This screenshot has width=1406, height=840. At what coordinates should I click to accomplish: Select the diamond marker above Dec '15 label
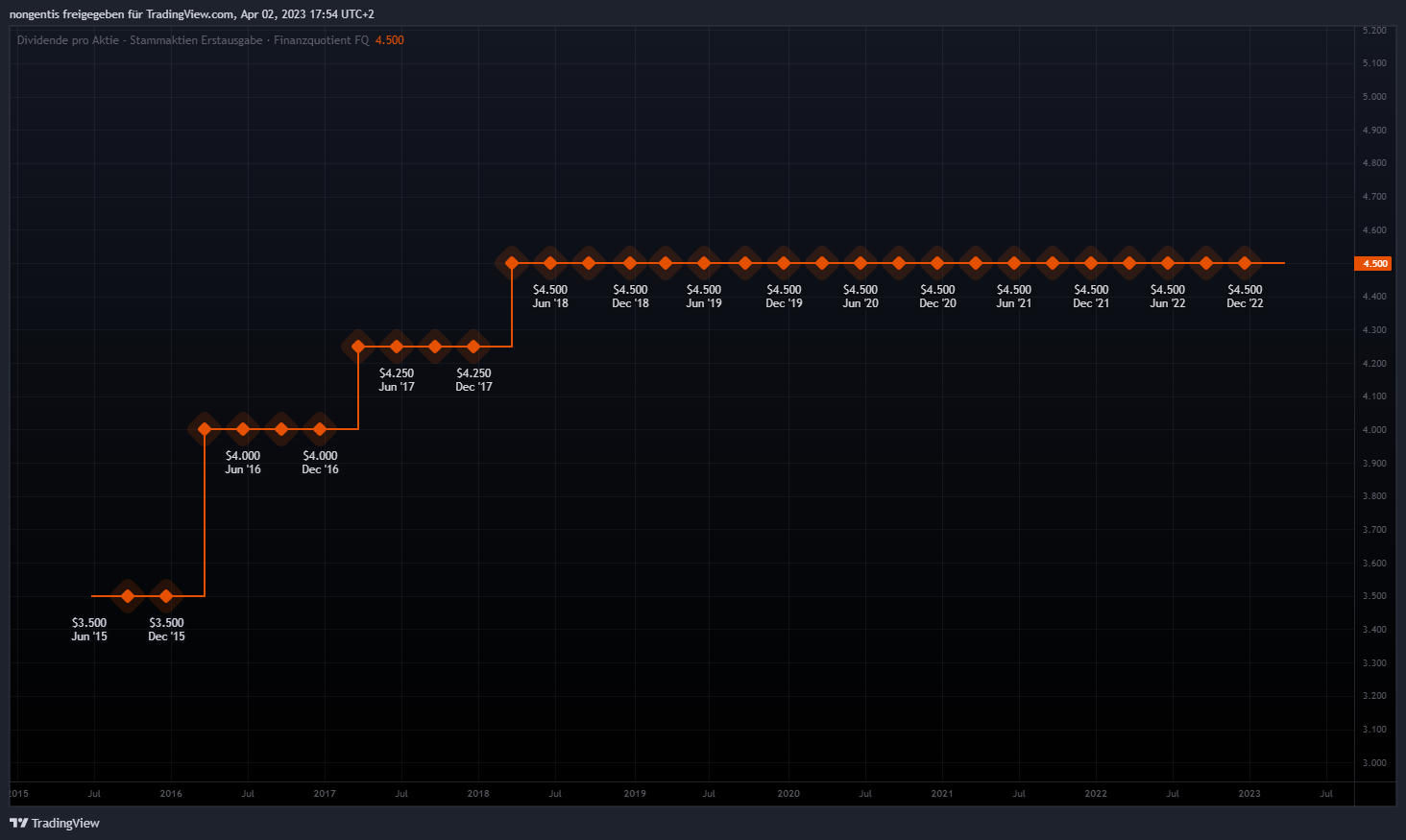point(166,596)
